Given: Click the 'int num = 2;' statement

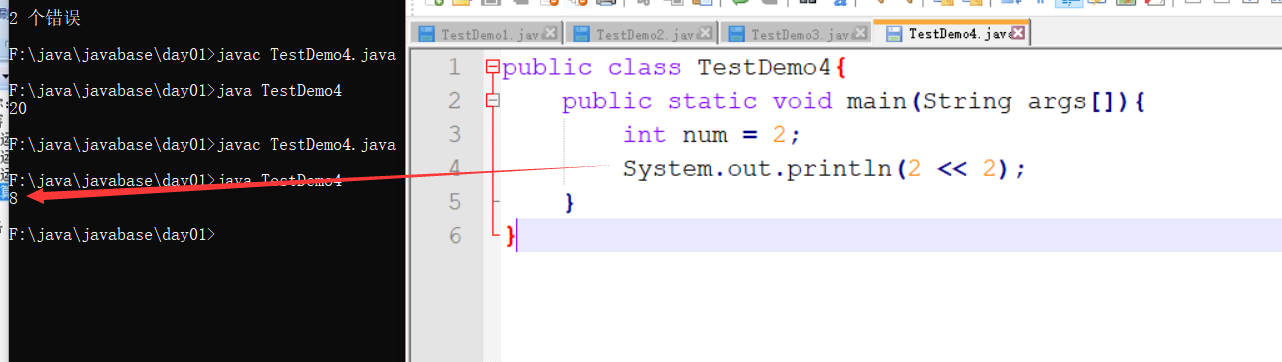Looking at the screenshot, I should pyautogui.click(x=712, y=135).
